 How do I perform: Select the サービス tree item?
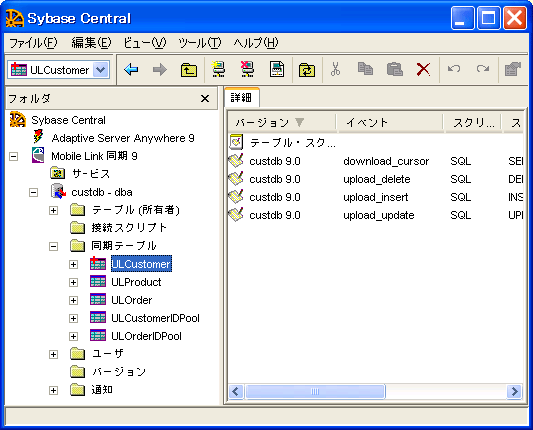[91, 174]
